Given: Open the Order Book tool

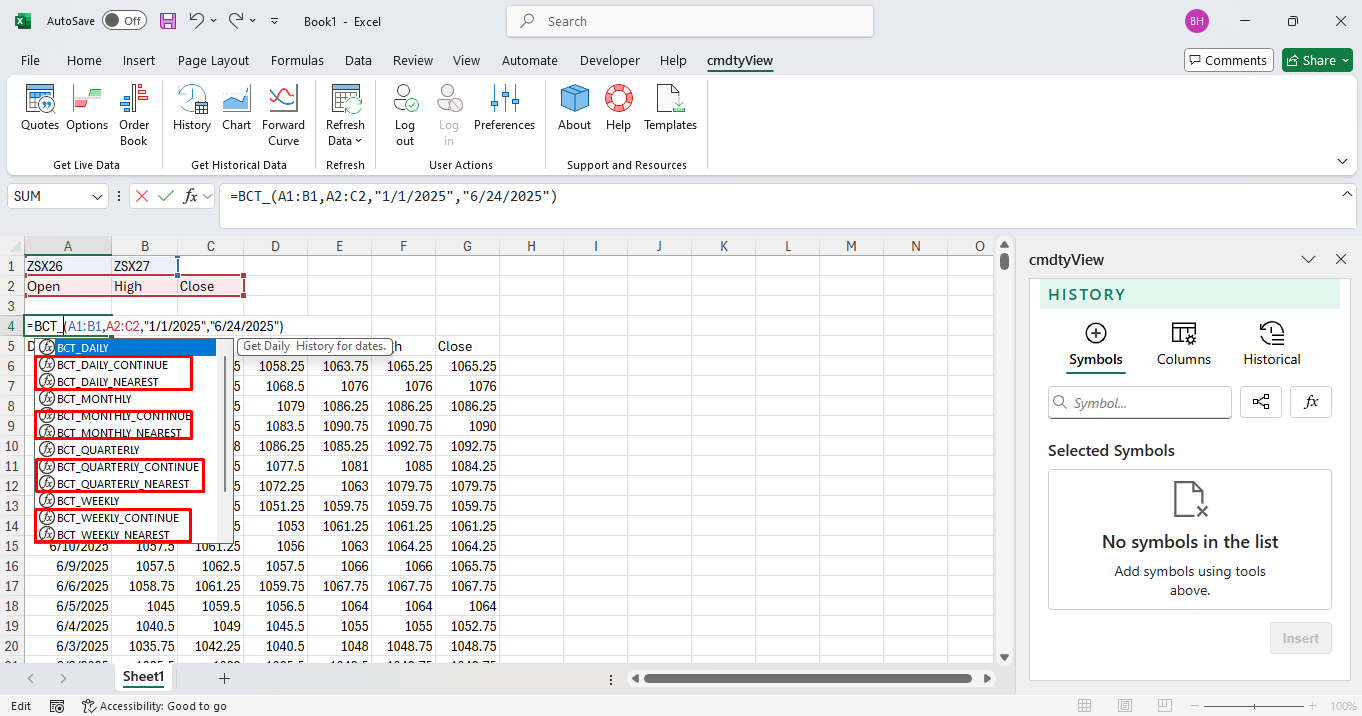Looking at the screenshot, I should pyautogui.click(x=134, y=116).
